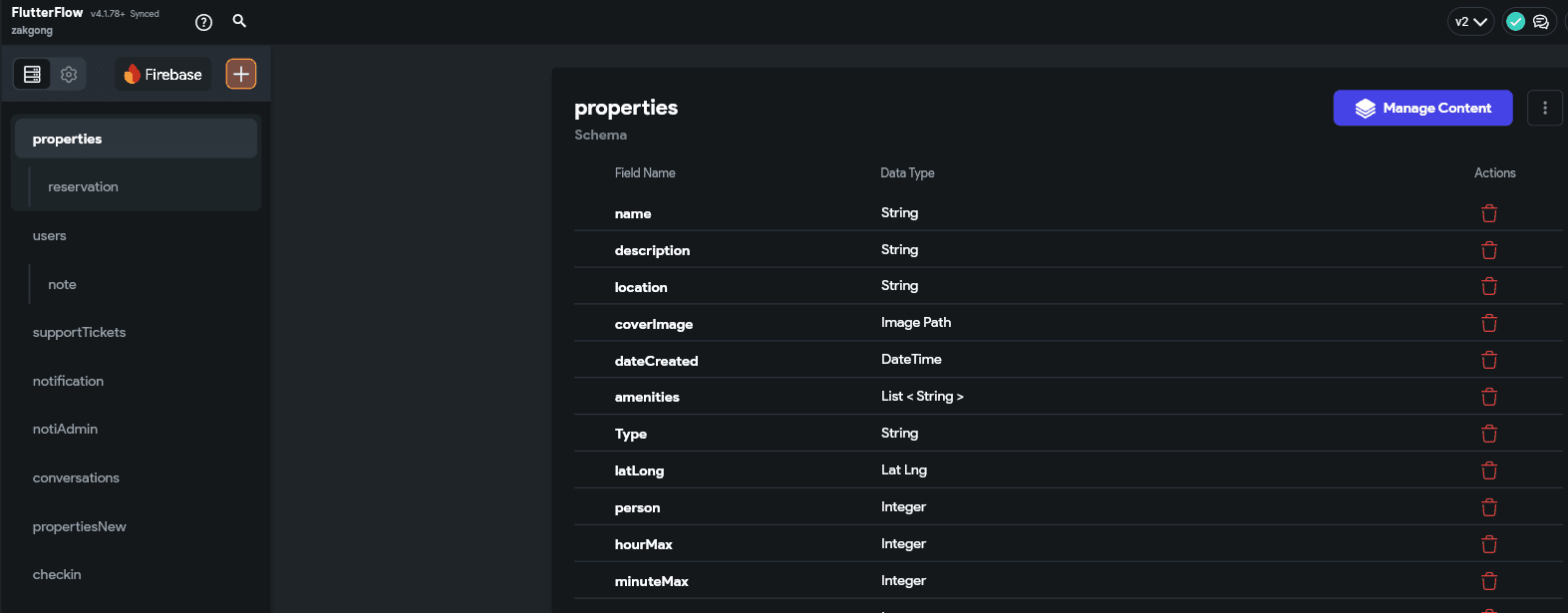Open the v2 version dropdown
This screenshot has height=613, width=1568.
1470,22
